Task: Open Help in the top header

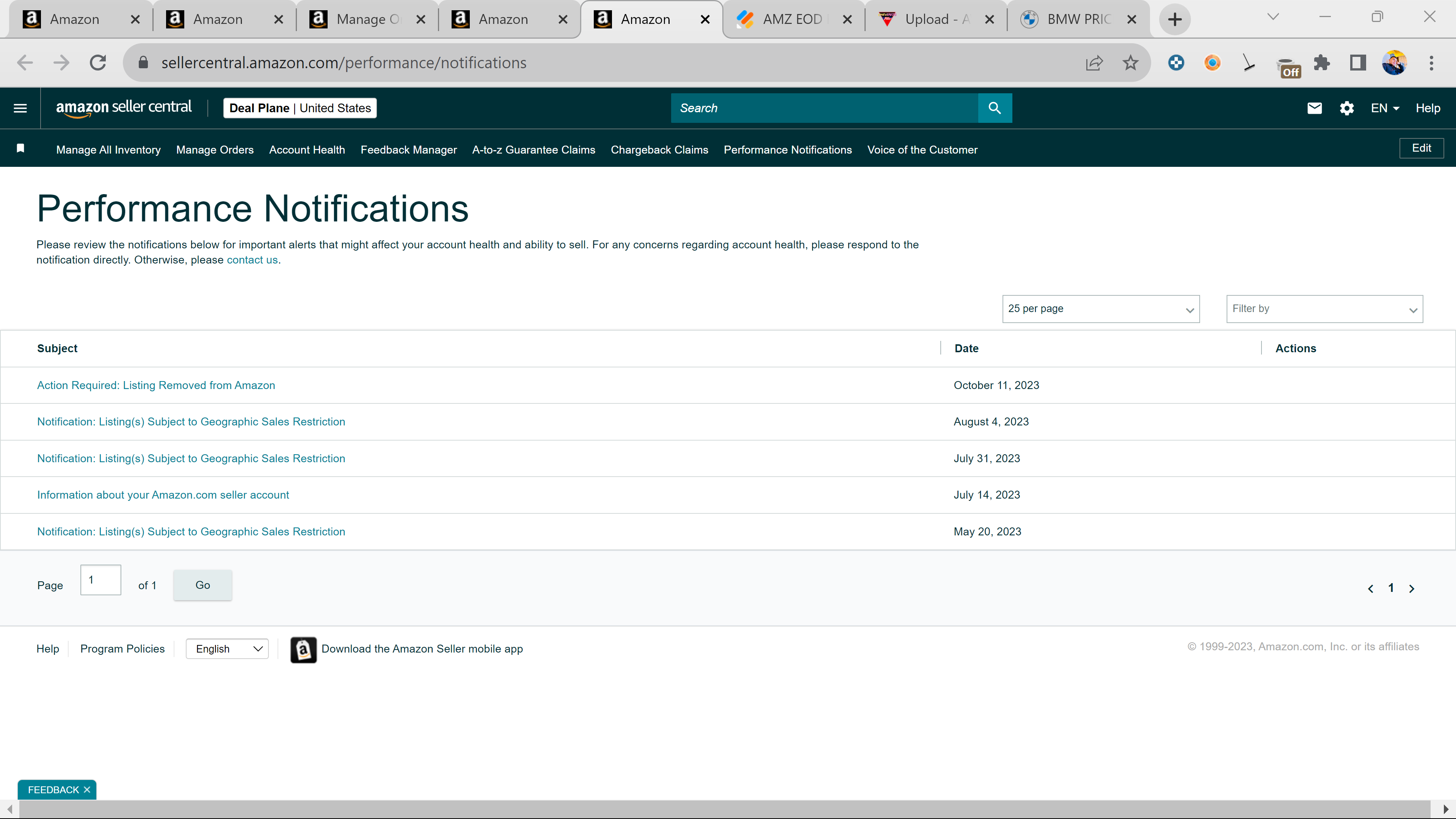Action: pos(1428,108)
